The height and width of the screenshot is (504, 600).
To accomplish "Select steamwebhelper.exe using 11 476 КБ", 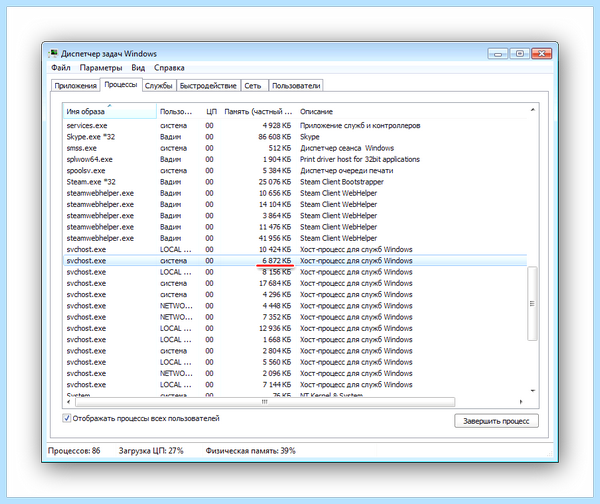I will [x=295, y=227].
